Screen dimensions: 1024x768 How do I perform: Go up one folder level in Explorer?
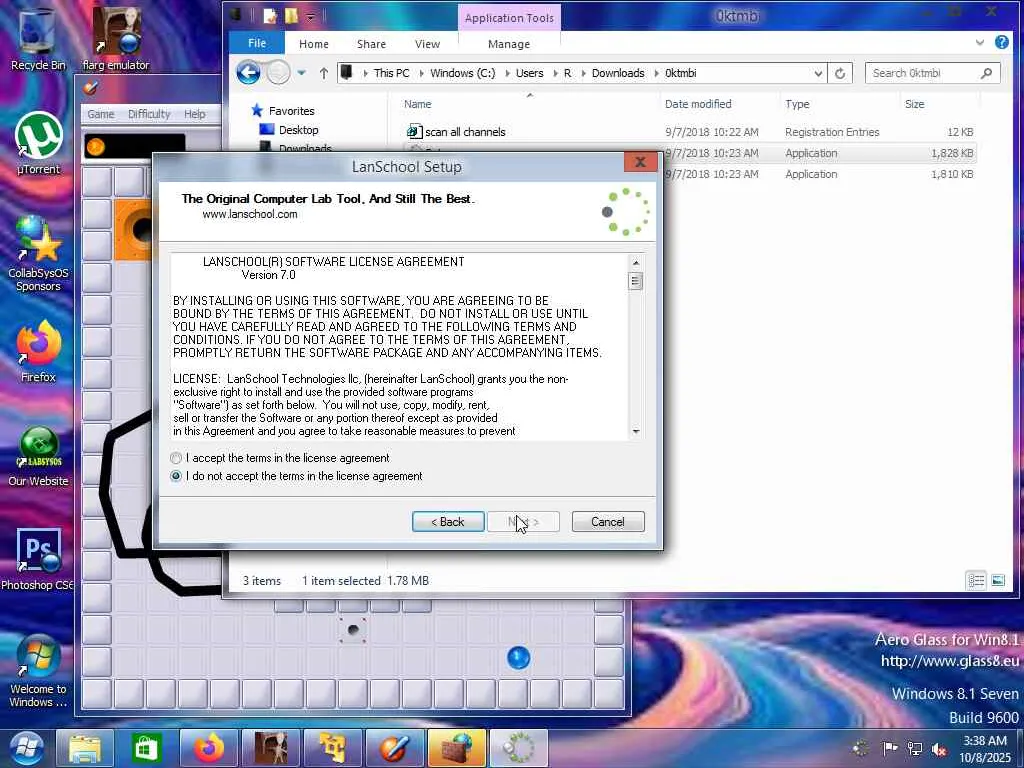click(324, 72)
